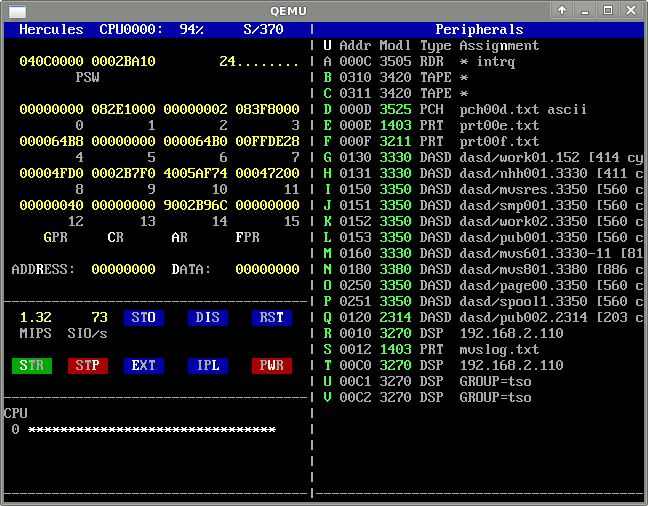This screenshot has width=648, height=506.
Task: Select device letter I for DASD 0150
Action: [327, 189]
